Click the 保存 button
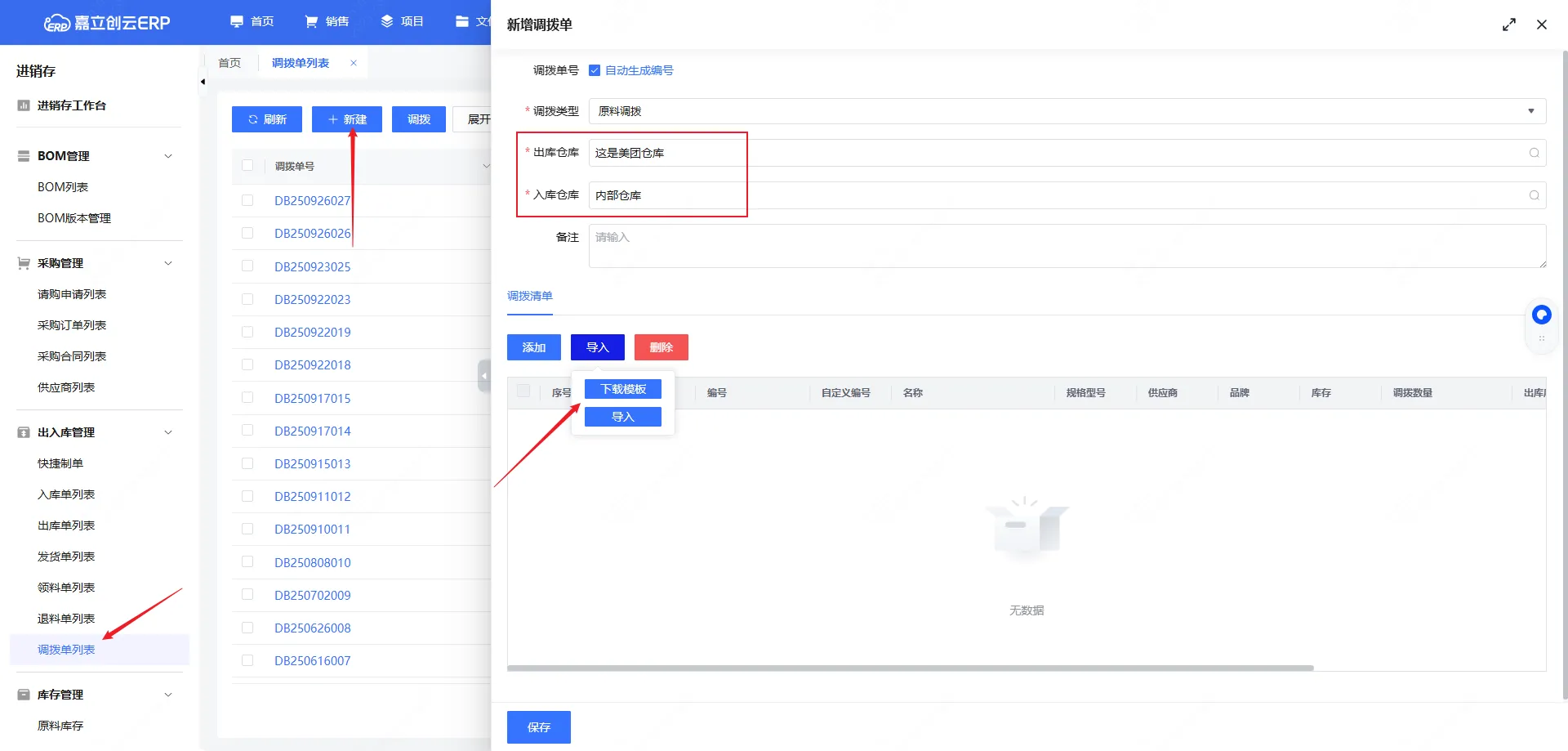The image size is (1568, 751). 538,726
